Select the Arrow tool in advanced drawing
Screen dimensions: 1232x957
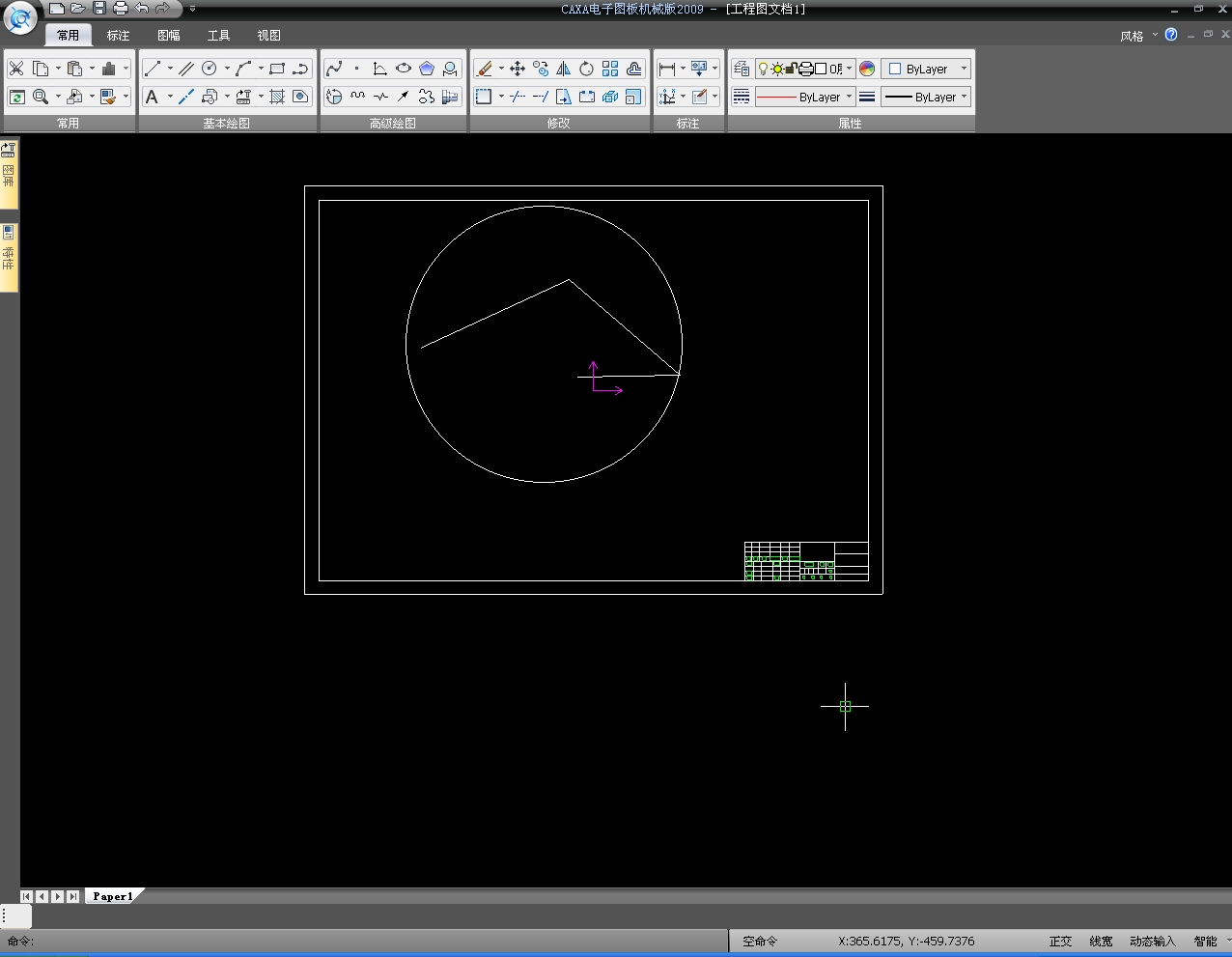(x=404, y=97)
